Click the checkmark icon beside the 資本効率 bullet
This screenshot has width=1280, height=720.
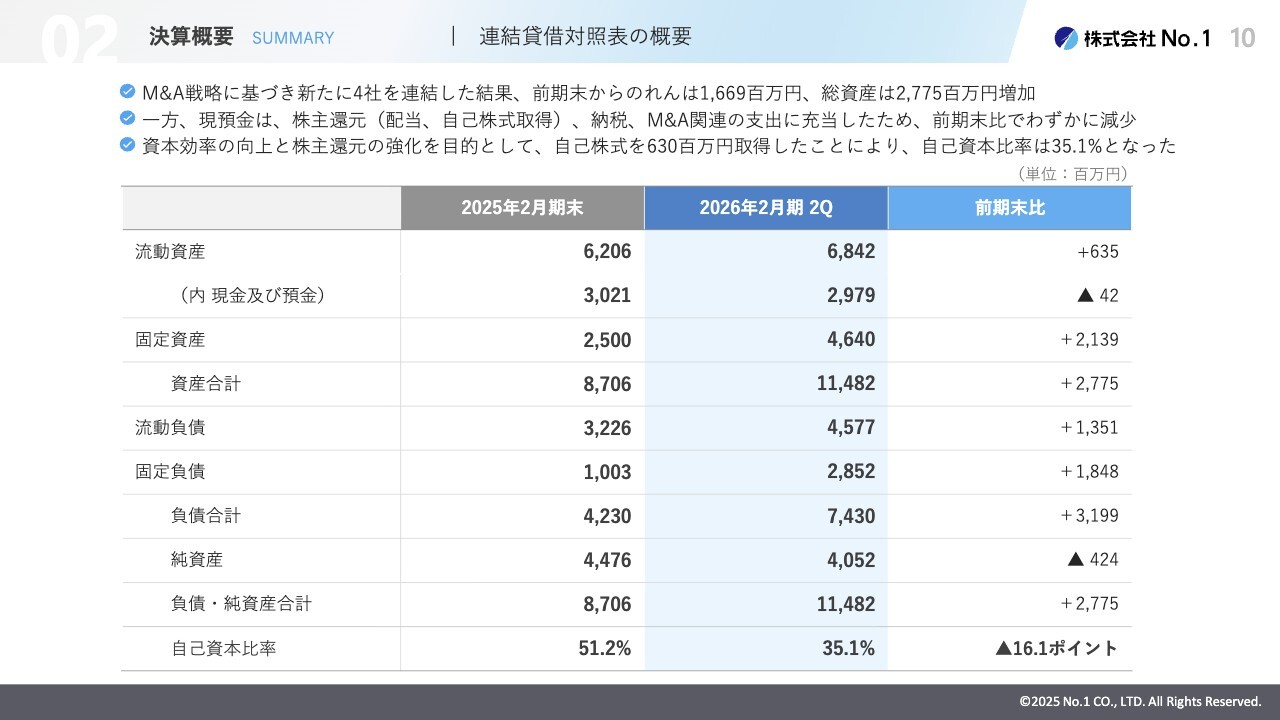[127, 145]
